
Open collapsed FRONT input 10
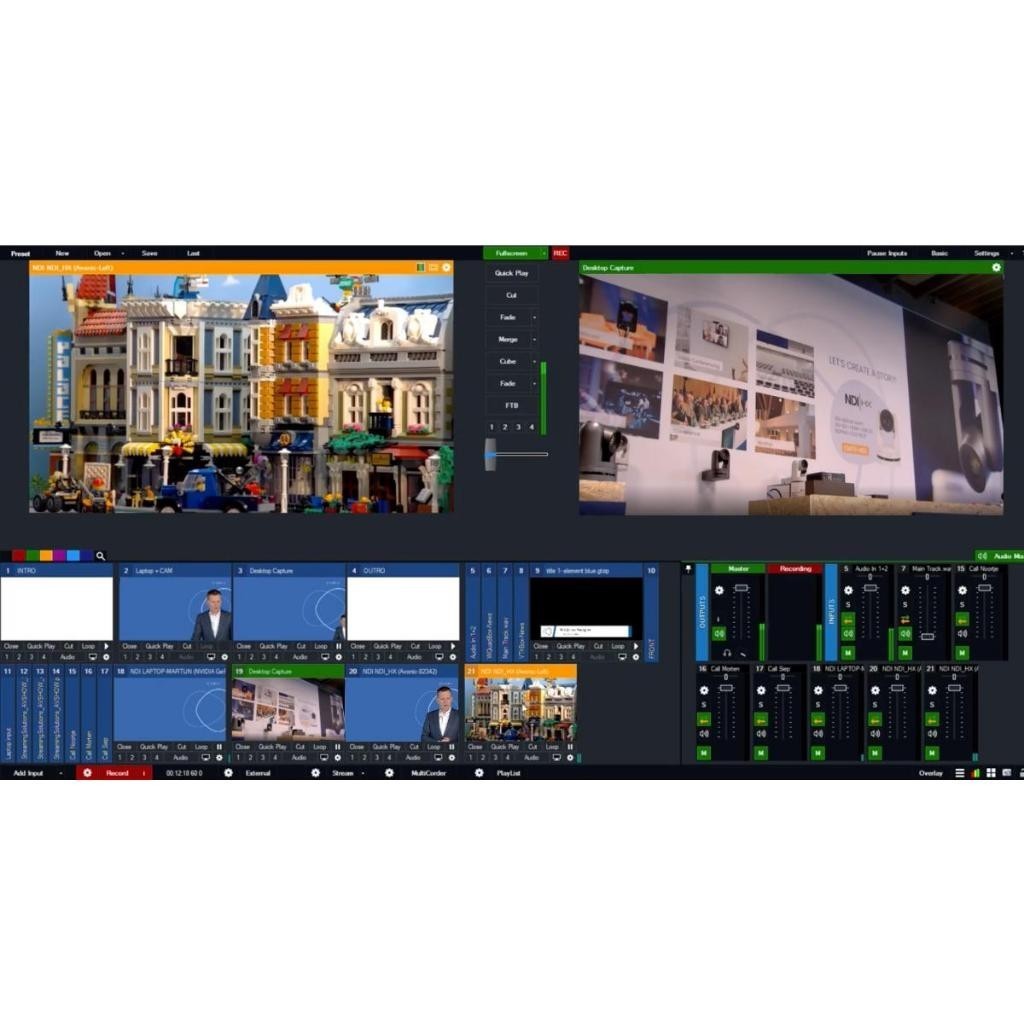pyautogui.click(x=651, y=613)
